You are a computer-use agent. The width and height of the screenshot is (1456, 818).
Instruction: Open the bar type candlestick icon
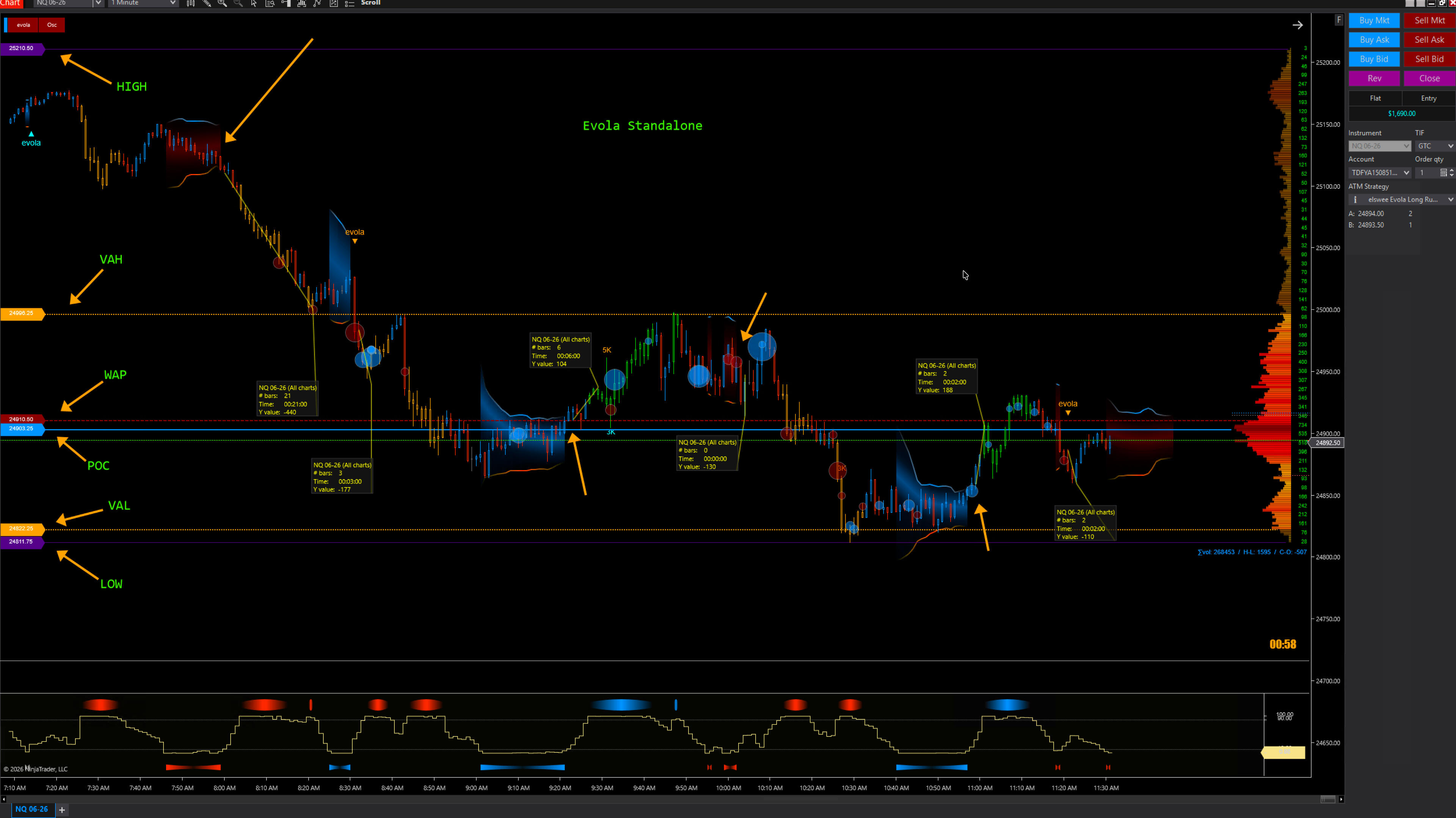[x=190, y=3]
